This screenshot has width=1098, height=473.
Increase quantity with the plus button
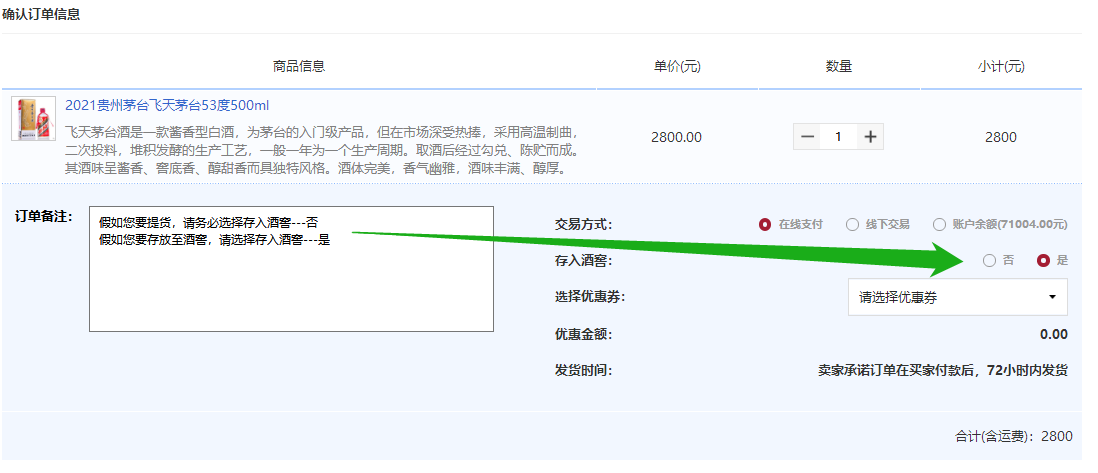[x=870, y=137]
